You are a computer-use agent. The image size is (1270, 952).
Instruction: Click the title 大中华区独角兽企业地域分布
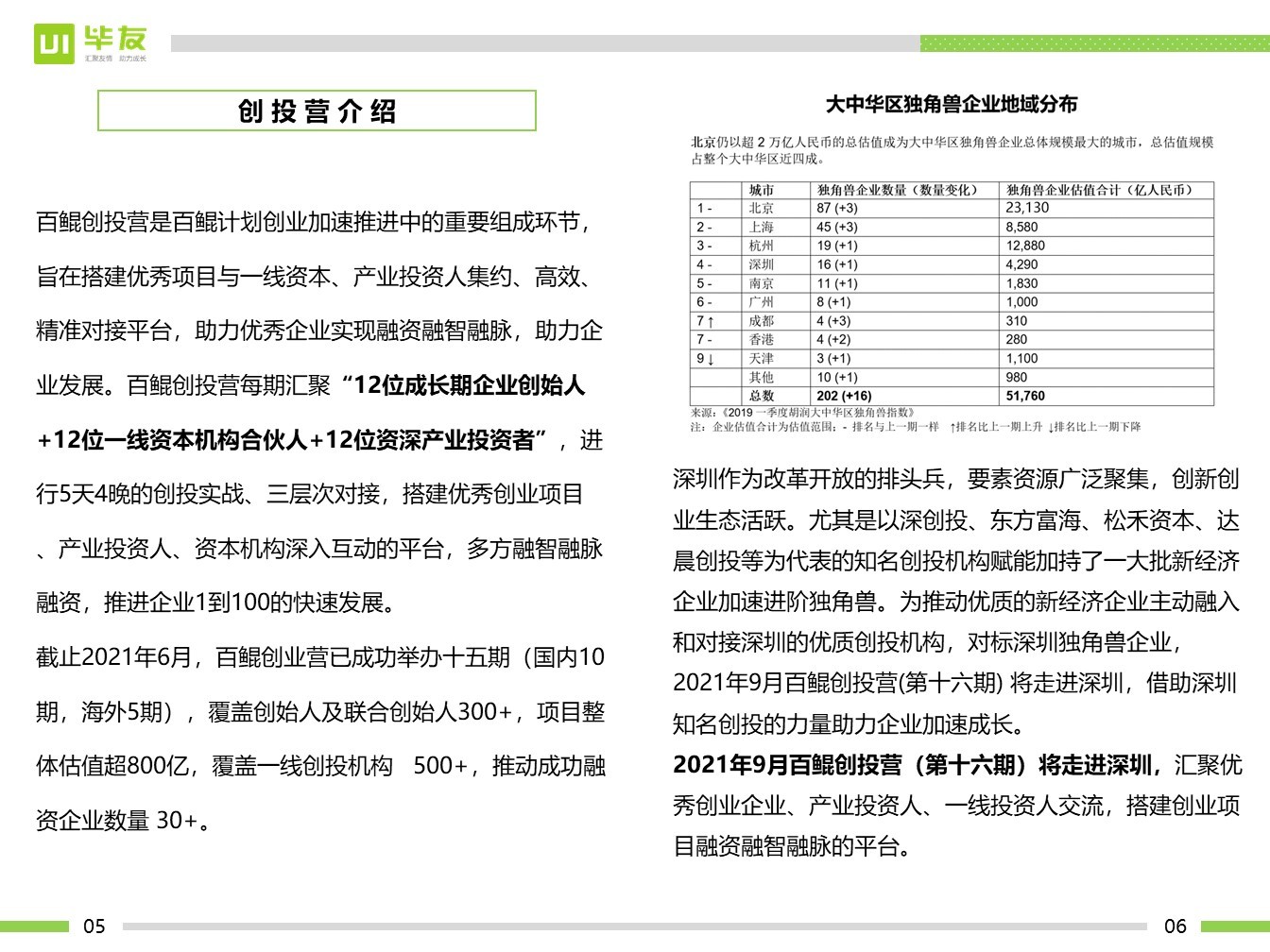point(952,104)
